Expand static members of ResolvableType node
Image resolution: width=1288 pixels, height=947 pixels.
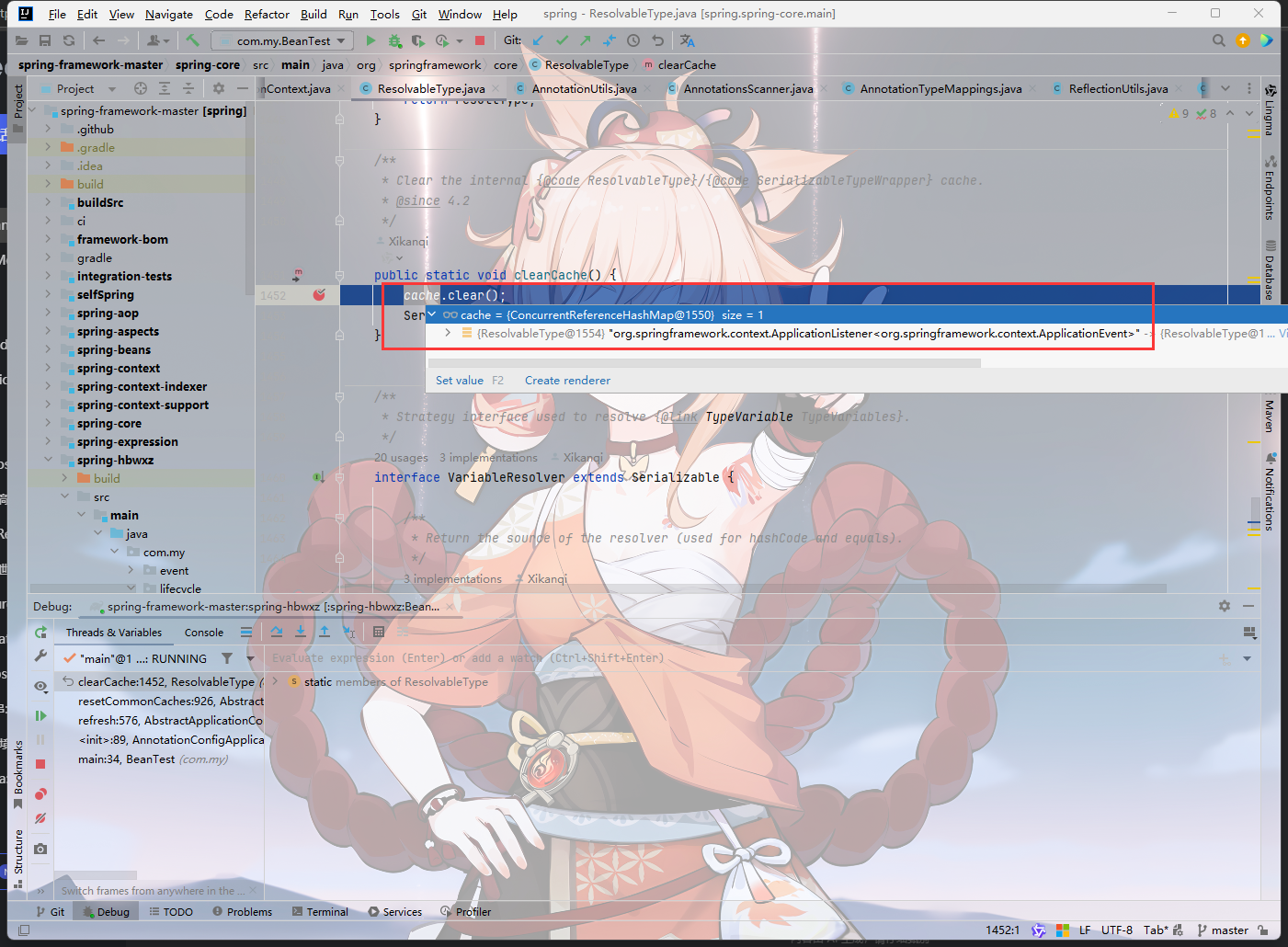(x=275, y=681)
